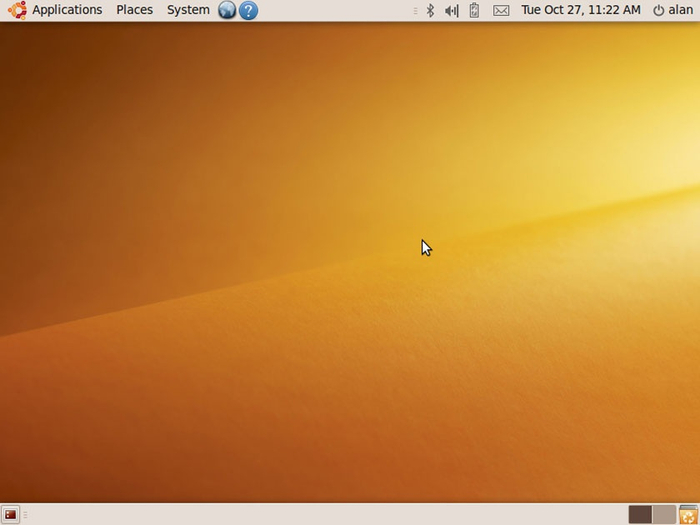Open the Applications menu
This screenshot has width=700, height=525.
pyautogui.click(x=67, y=10)
